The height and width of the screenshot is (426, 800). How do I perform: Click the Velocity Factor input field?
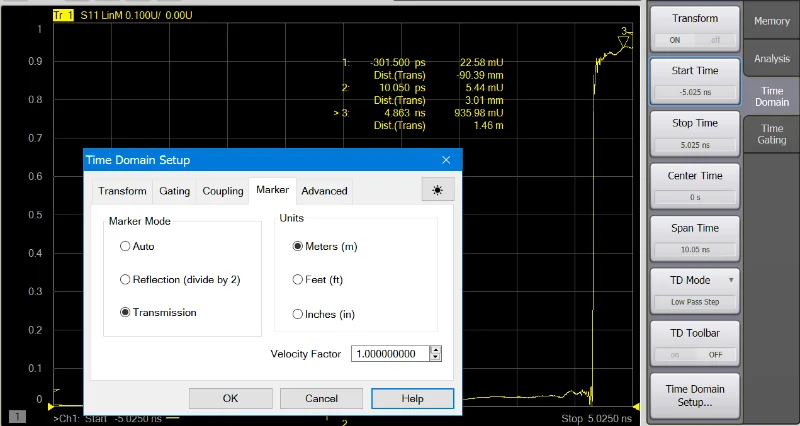(389, 353)
